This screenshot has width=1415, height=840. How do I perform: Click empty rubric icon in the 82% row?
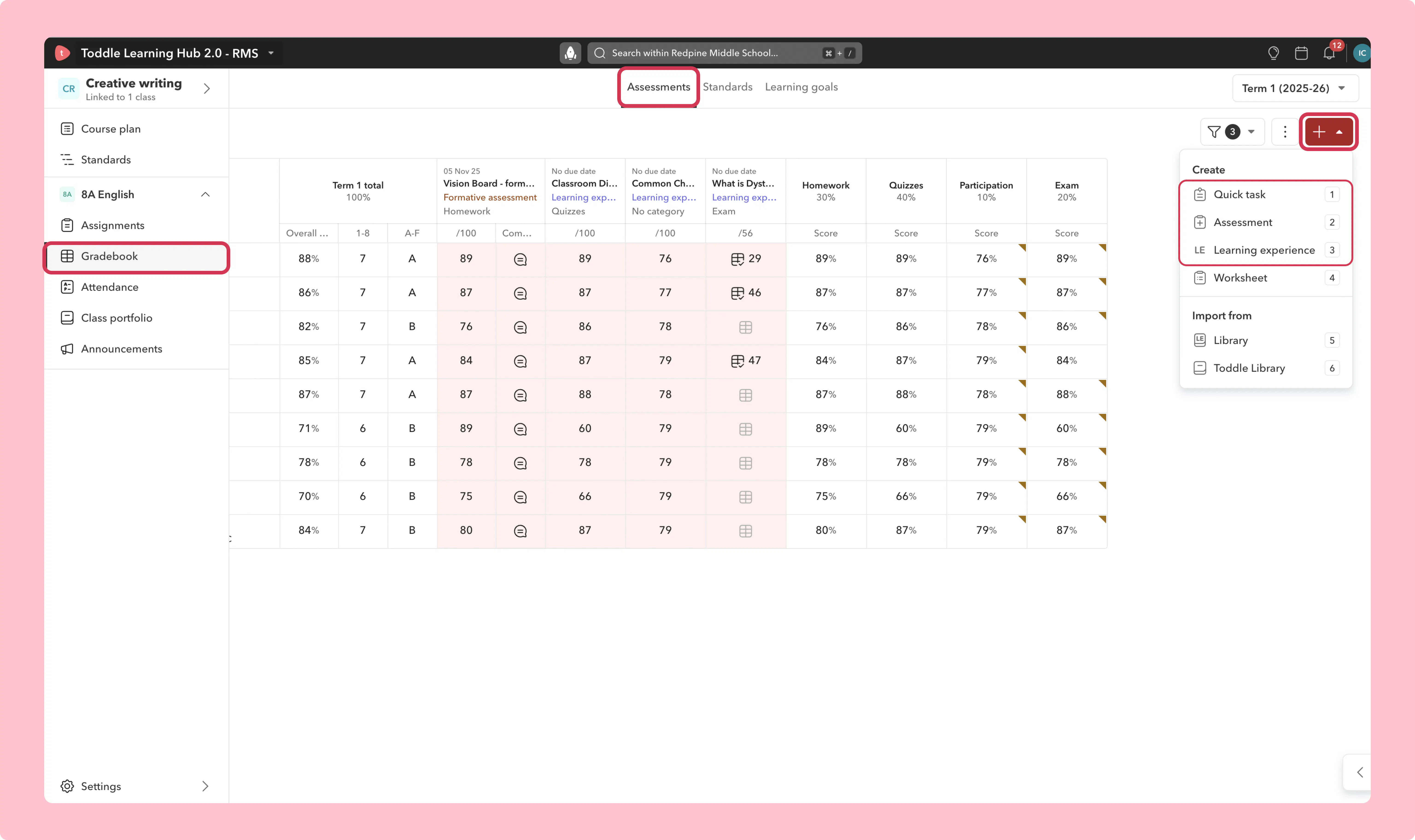[746, 327]
